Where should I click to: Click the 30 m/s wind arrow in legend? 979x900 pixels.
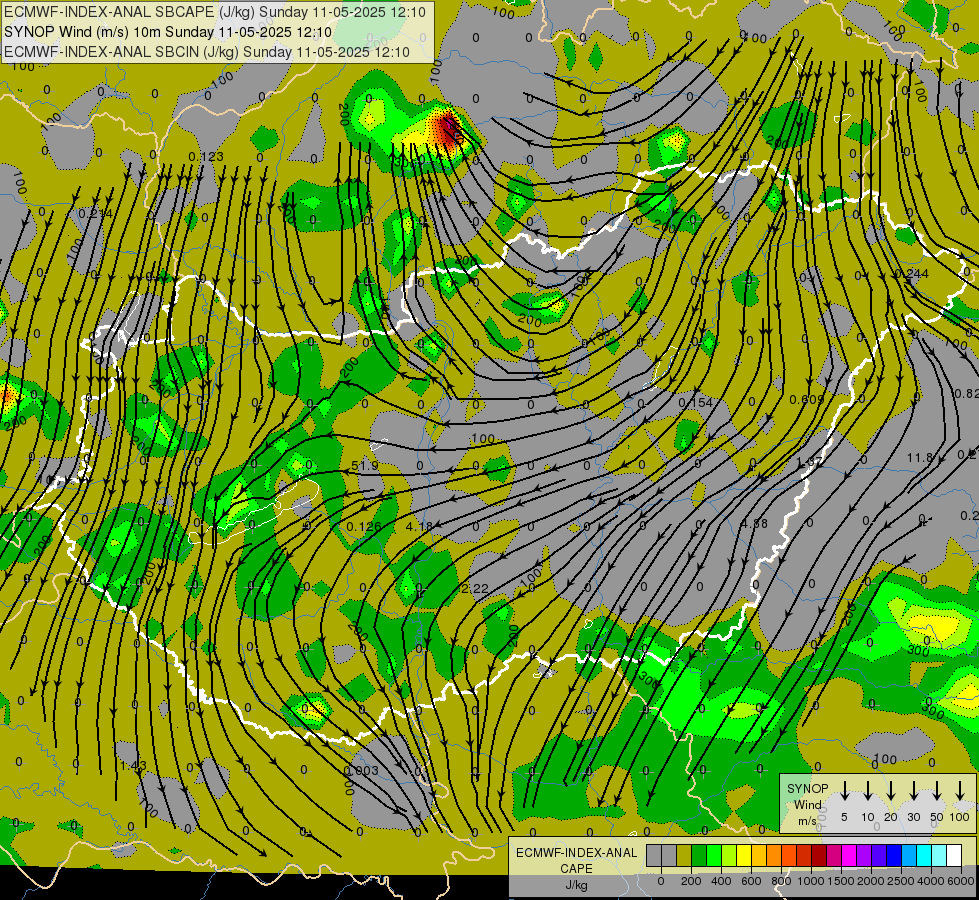click(x=913, y=791)
